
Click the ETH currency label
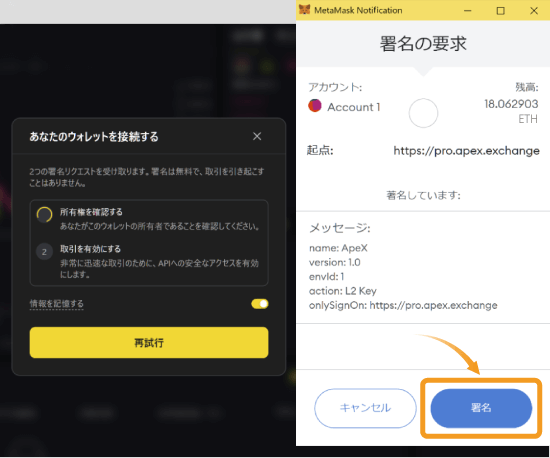[x=528, y=119]
